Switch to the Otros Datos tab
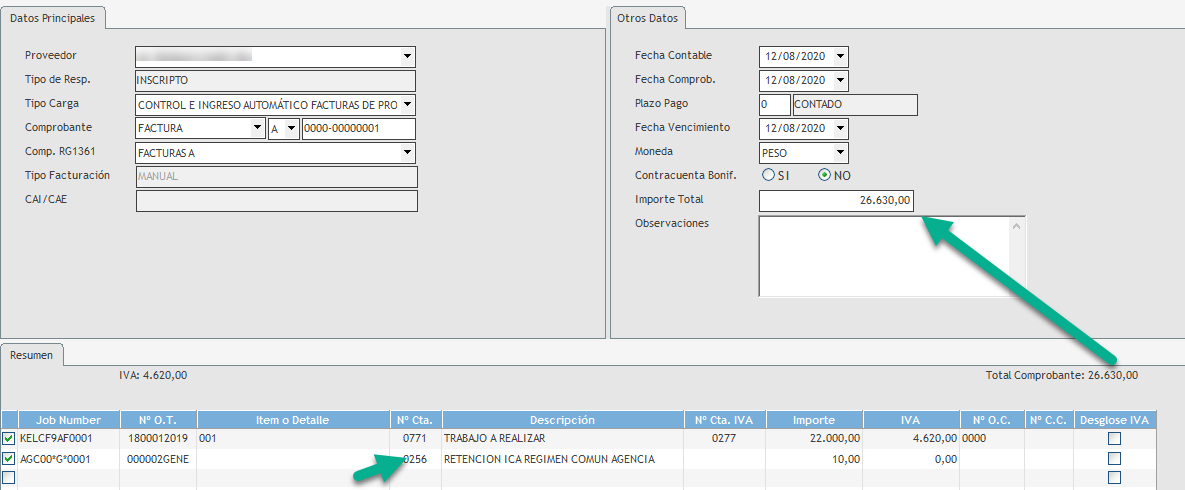The image size is (1185, 490). [648, 18]
